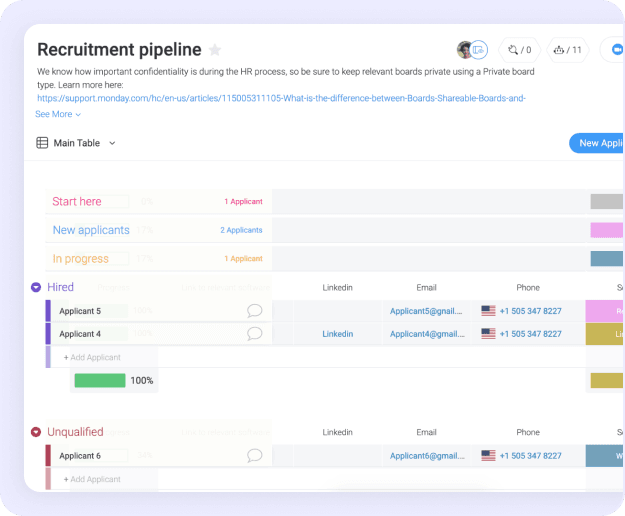Open the conversation bubble for Applicant 5
Screen dimensions: 625x516
click(x=255, y=311)
